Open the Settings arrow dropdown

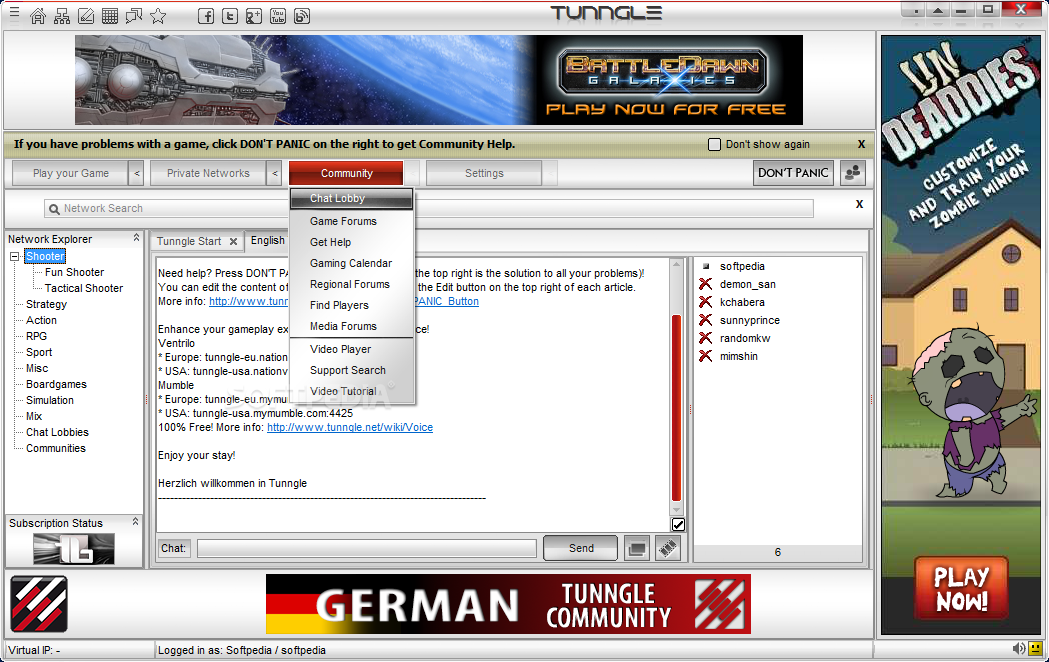[551, 173]
